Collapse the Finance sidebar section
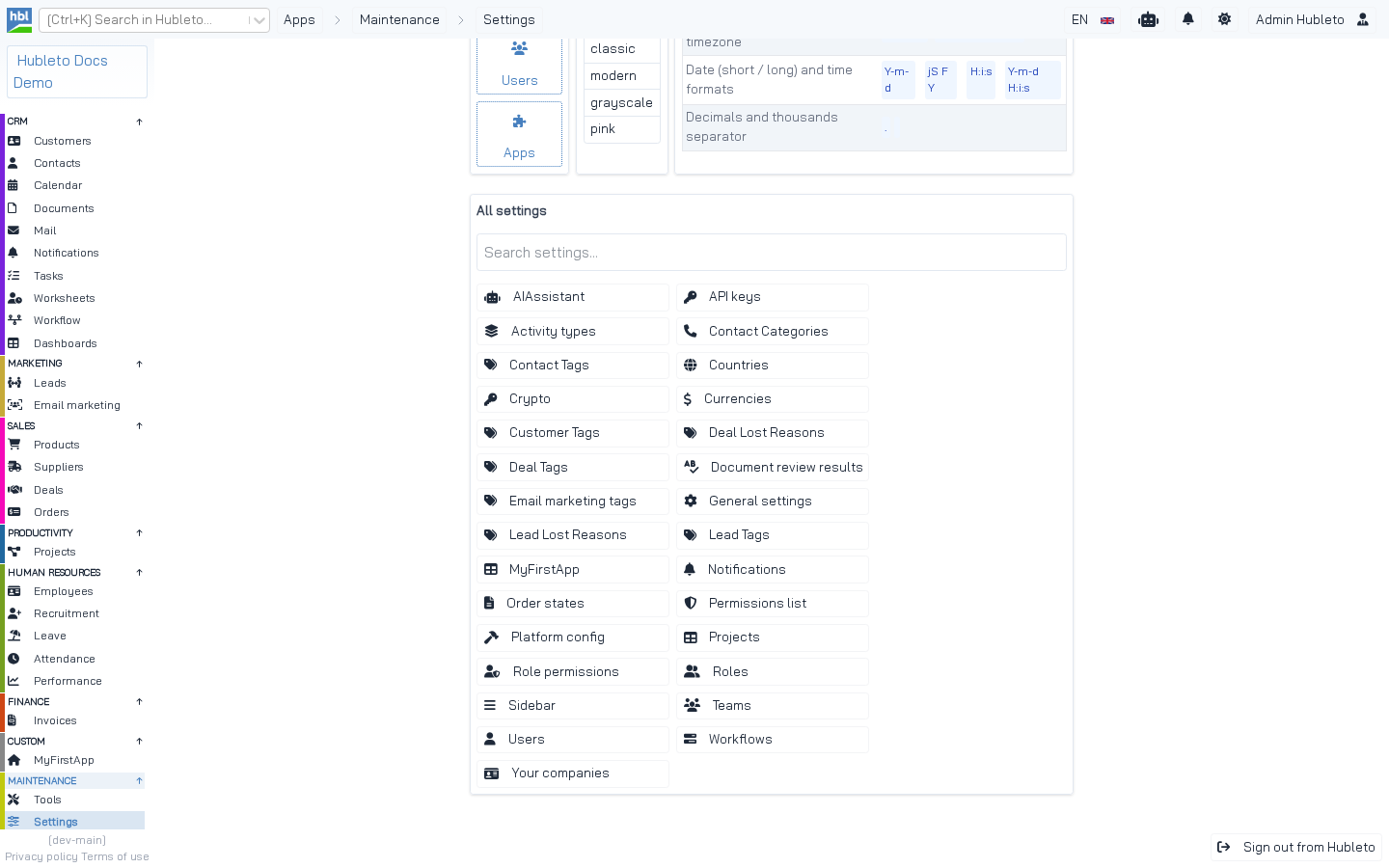The image size is (1389, 868). 139,701
